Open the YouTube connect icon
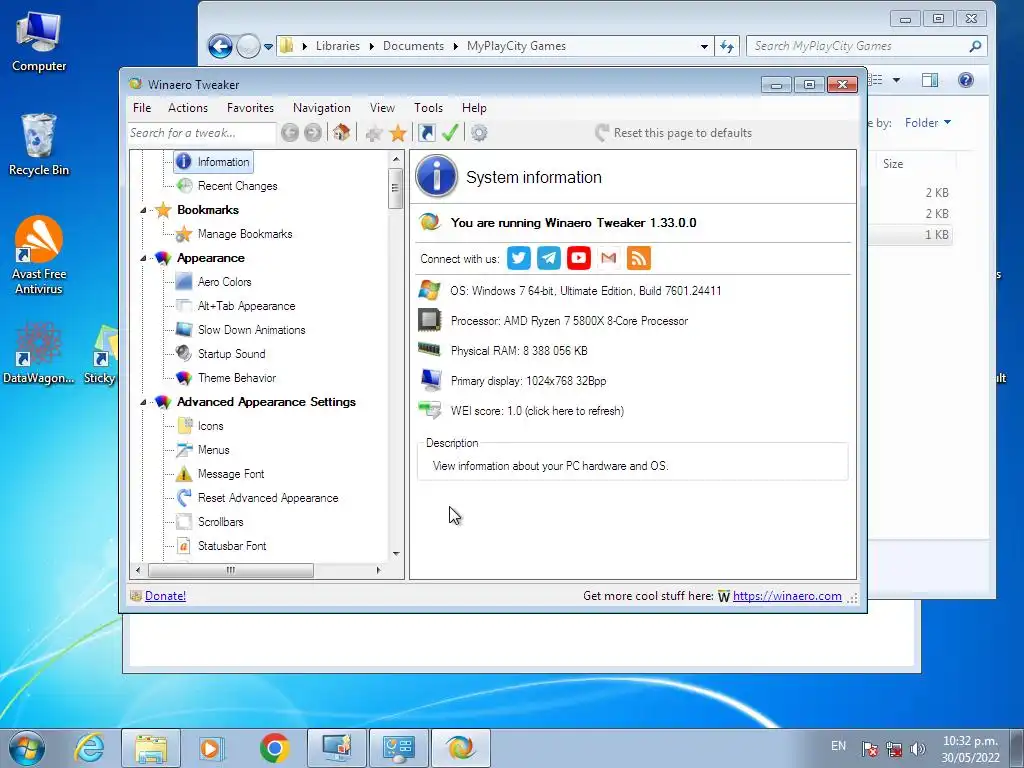Screen dimensions: 1024x768 click(579, 258)
